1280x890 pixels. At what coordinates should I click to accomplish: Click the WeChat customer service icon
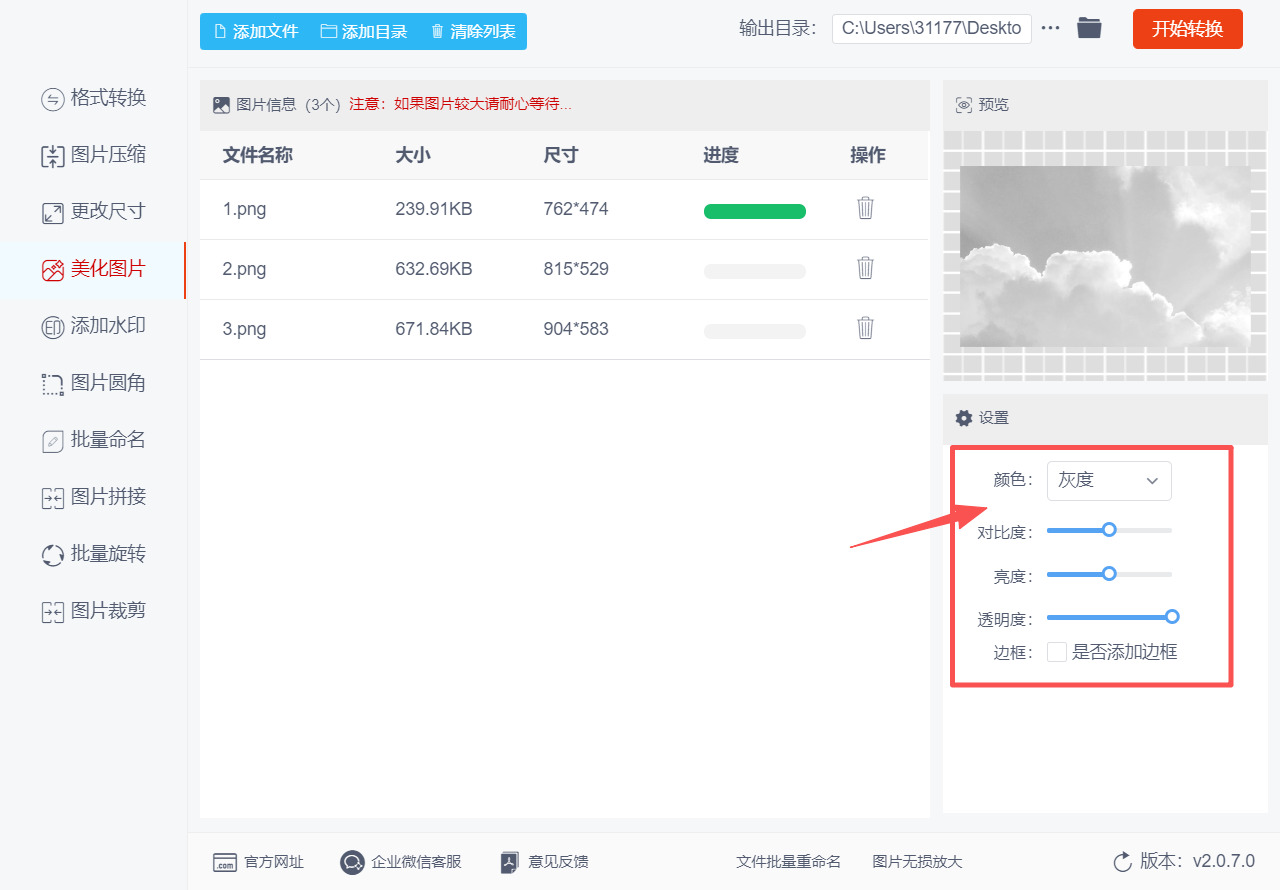pyautogui.click(x=352, y=862)
